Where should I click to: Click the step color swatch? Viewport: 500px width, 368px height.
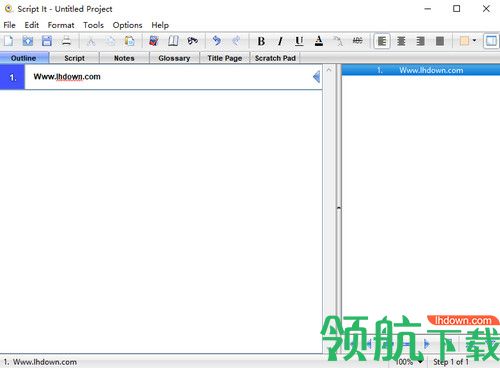coord(464,41)
